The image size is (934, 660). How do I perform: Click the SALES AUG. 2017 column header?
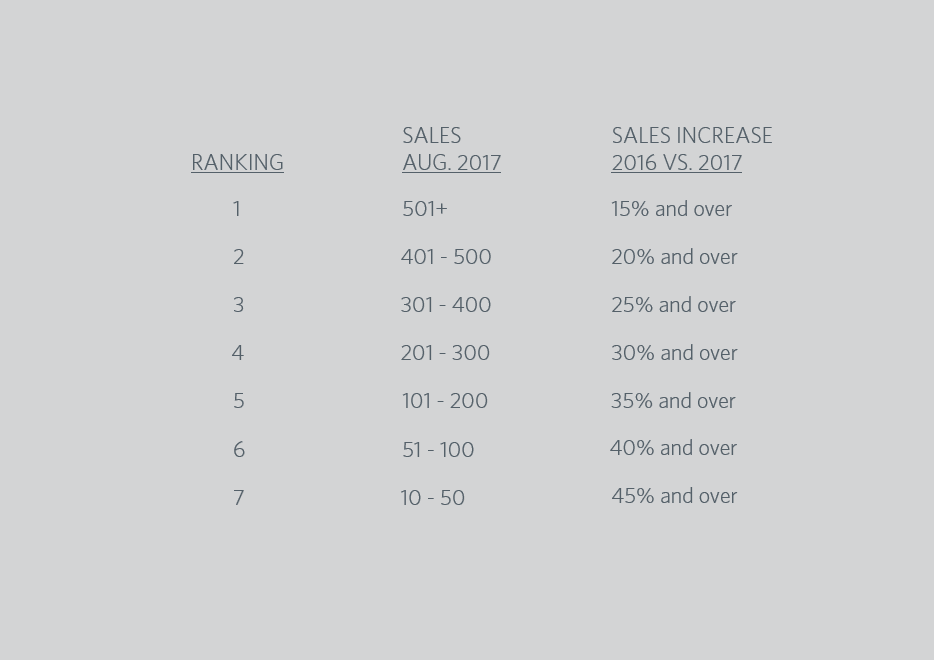point(451,150)
